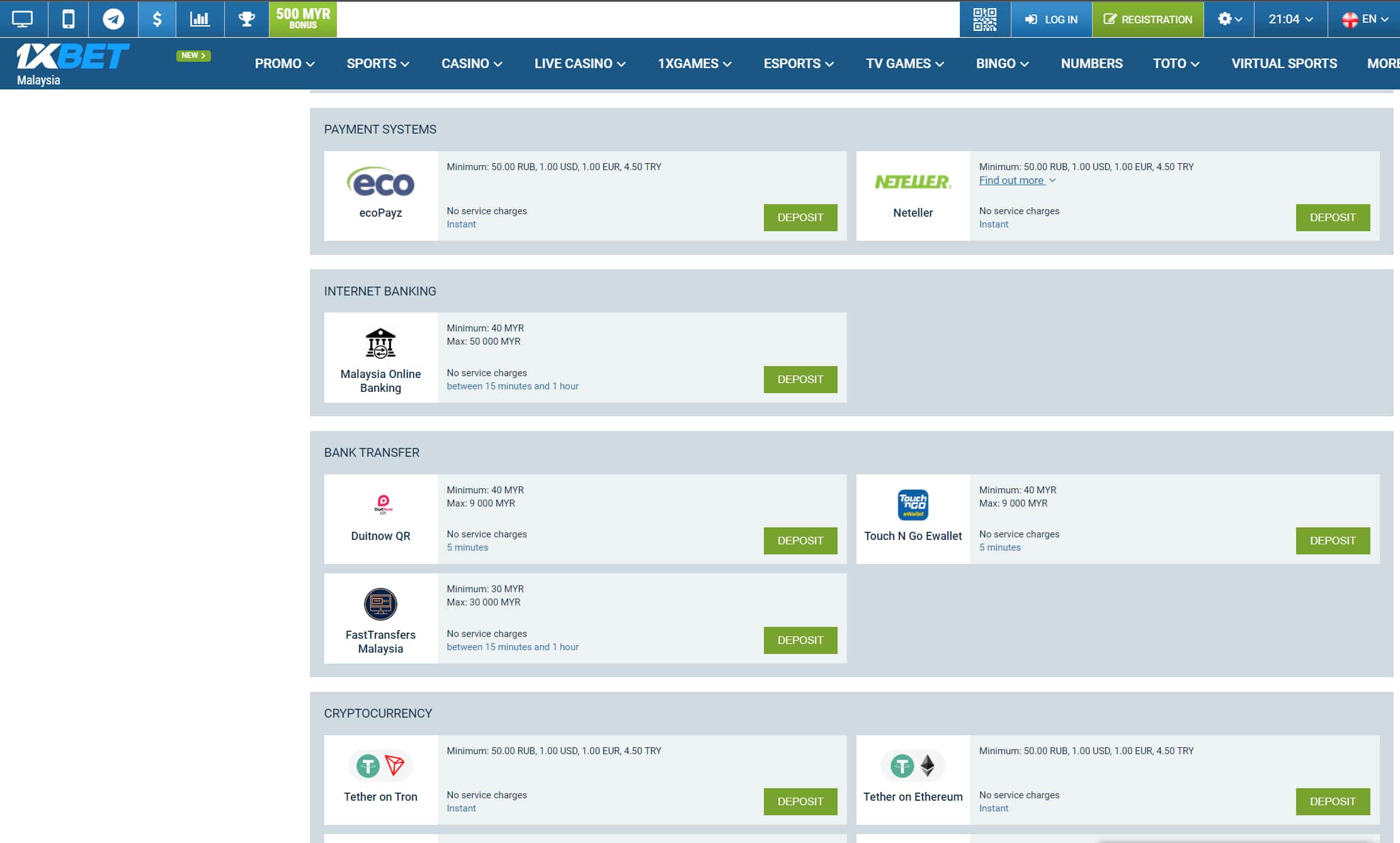
Task: Click the Duitnow QR label text
Action: (380, 536)
